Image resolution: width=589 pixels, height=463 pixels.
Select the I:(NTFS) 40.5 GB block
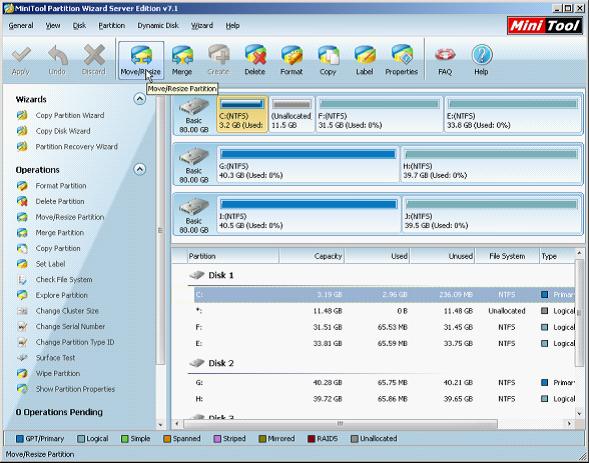point(308,215)
